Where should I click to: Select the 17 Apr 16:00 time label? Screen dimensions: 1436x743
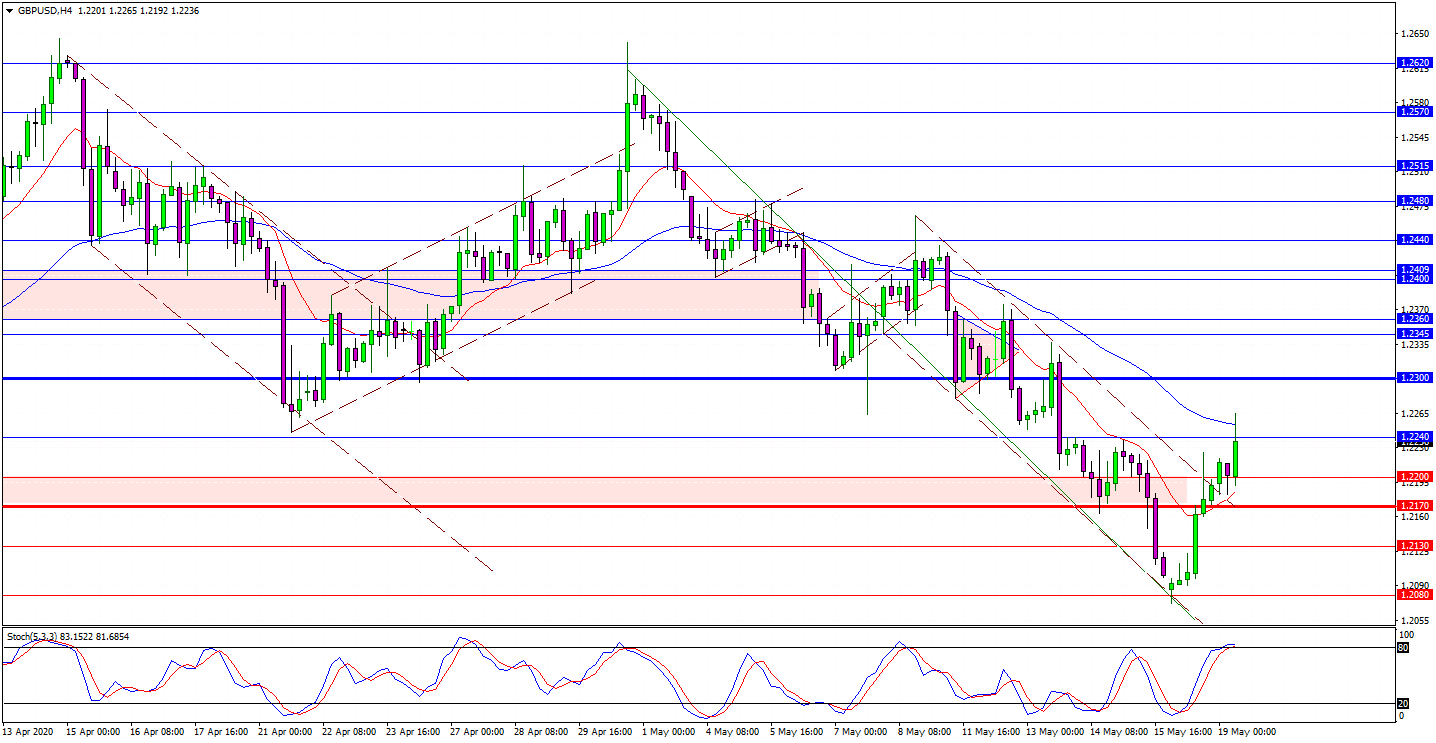(221, 732)
